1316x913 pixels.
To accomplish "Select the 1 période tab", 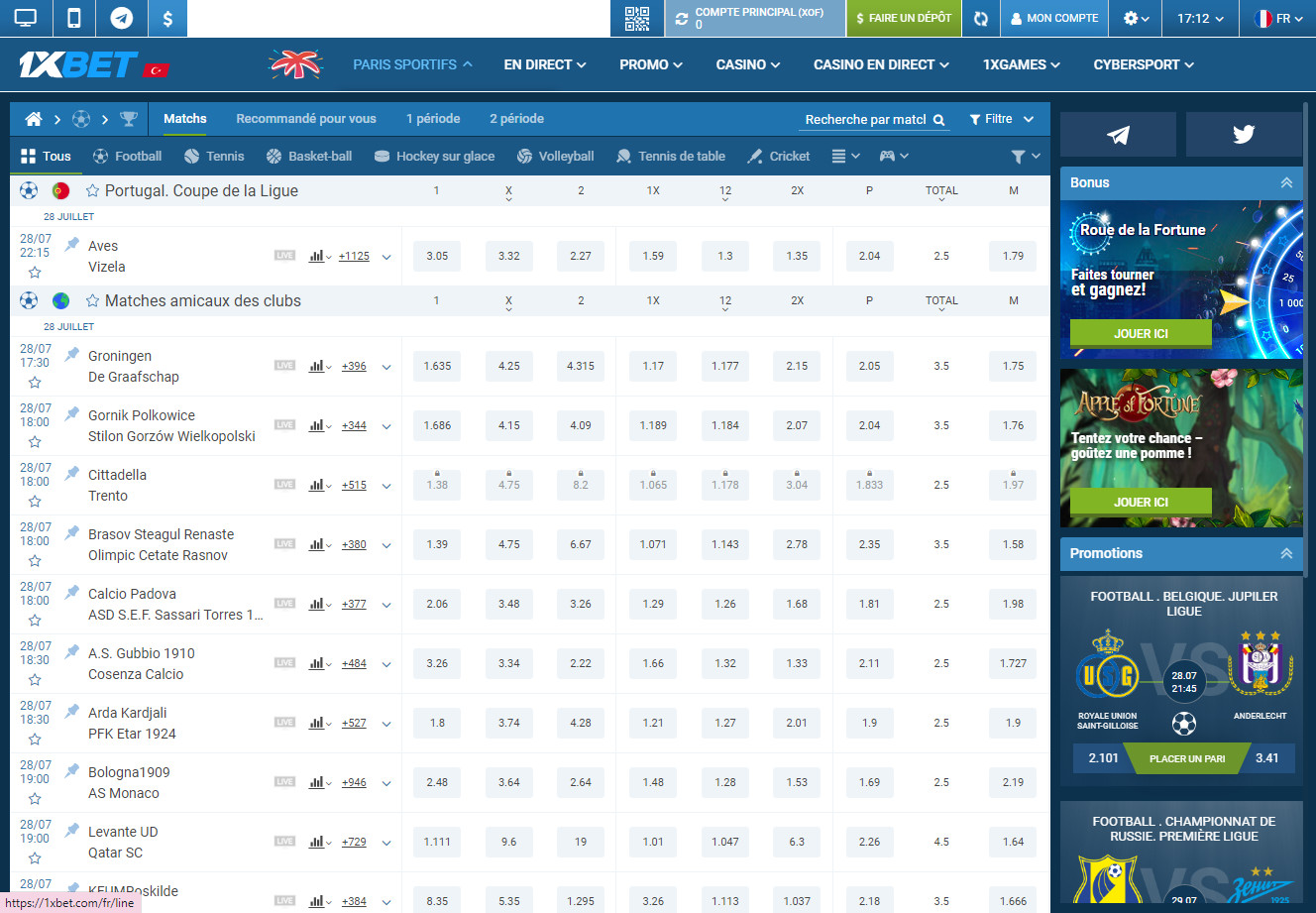I will coord(433,119).
